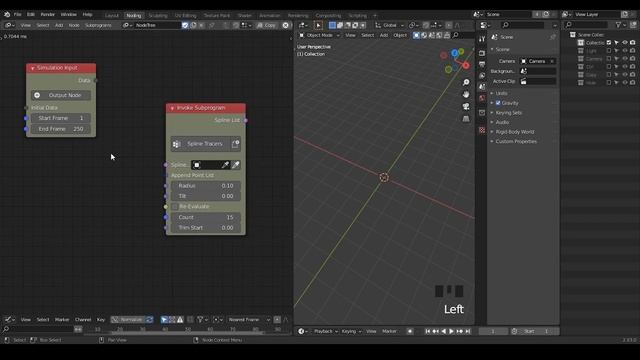Switch to the Compositing workspace tab
Image resolution: width=640 pixels, height=360 pixels.
(x=328, y=16)
